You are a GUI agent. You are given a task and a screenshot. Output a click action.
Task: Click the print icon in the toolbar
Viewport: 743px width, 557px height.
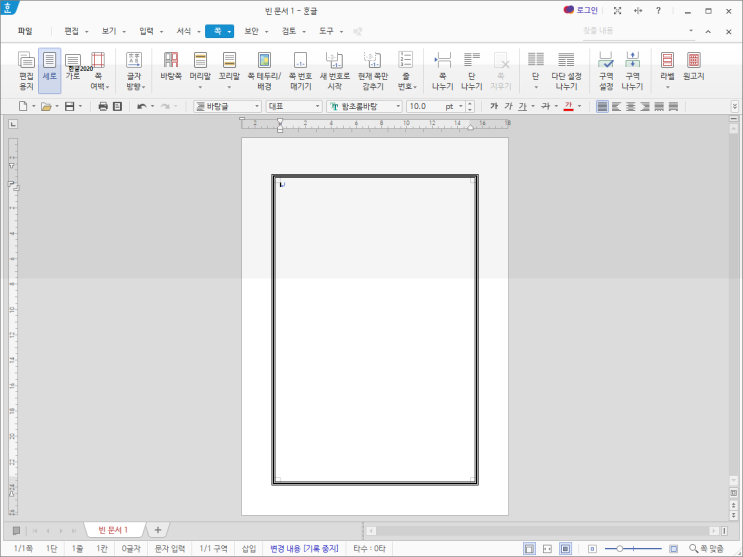click(x=103, y=106)
